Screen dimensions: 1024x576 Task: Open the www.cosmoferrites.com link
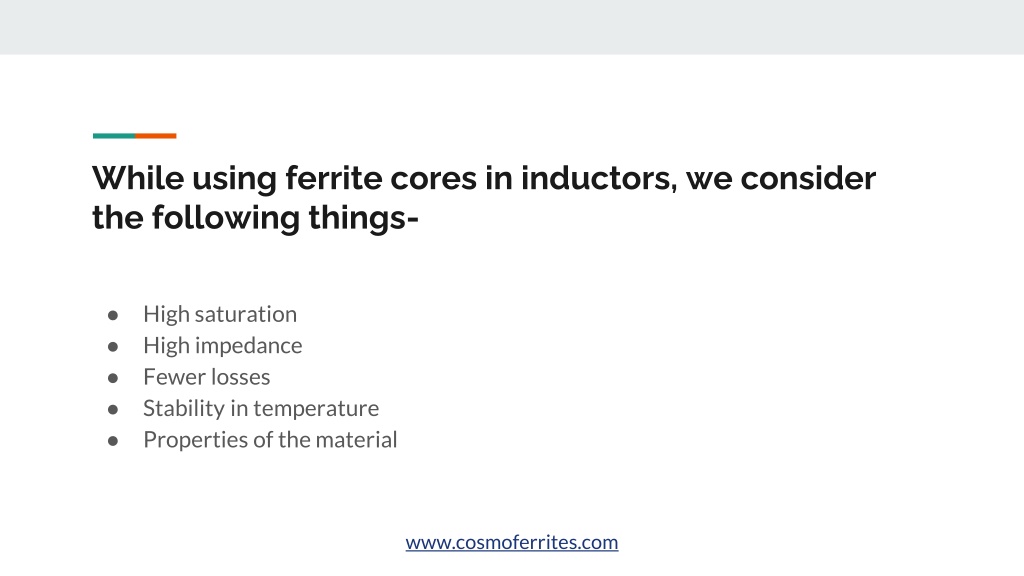tap(511, 542)
